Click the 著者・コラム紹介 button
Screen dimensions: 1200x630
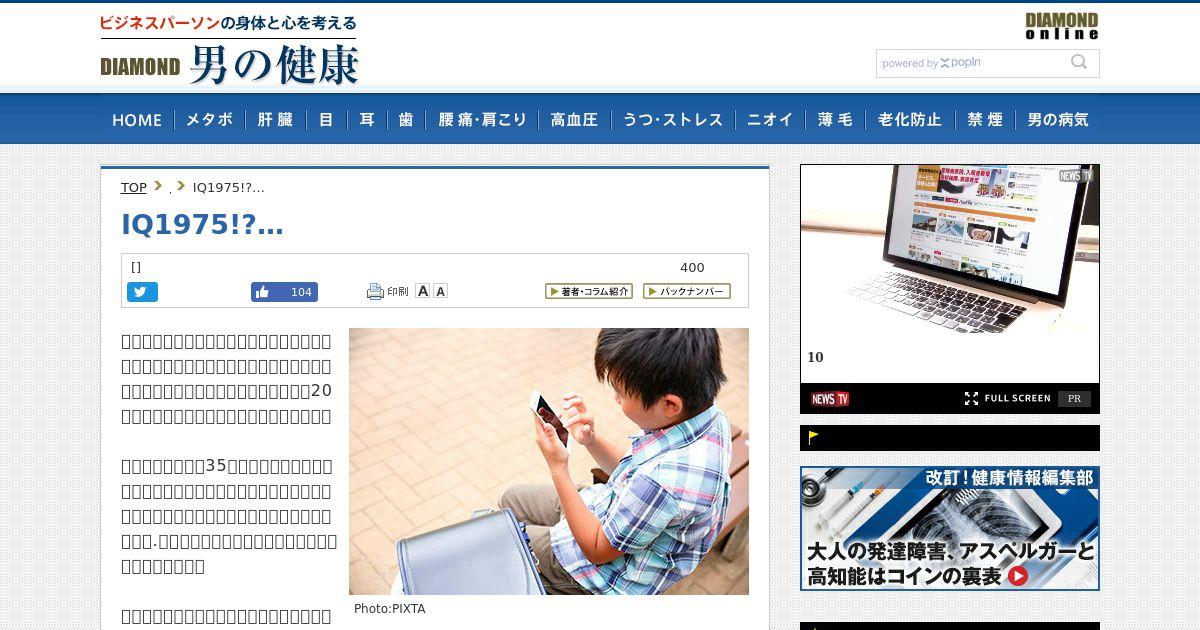589,291
